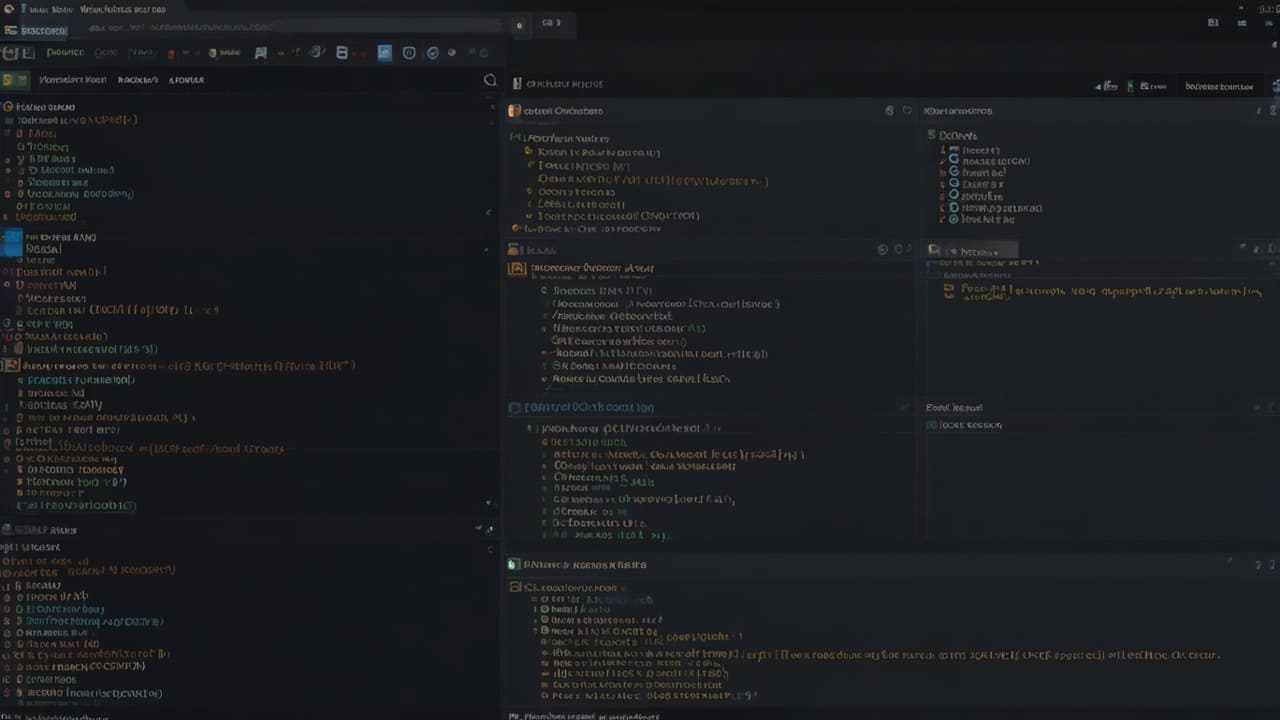Image resolution: width=1280 pixels, height=720 pixels.
Task: Click the green status indicator in the header
Action: pos(1131,86)
